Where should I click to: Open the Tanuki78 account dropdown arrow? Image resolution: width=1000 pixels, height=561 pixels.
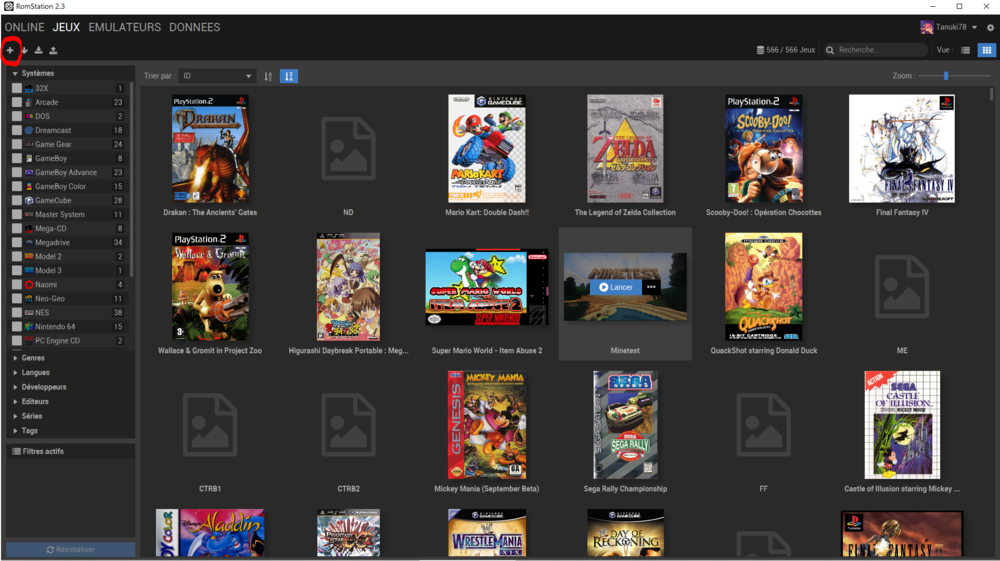click(x=974, y=27)
